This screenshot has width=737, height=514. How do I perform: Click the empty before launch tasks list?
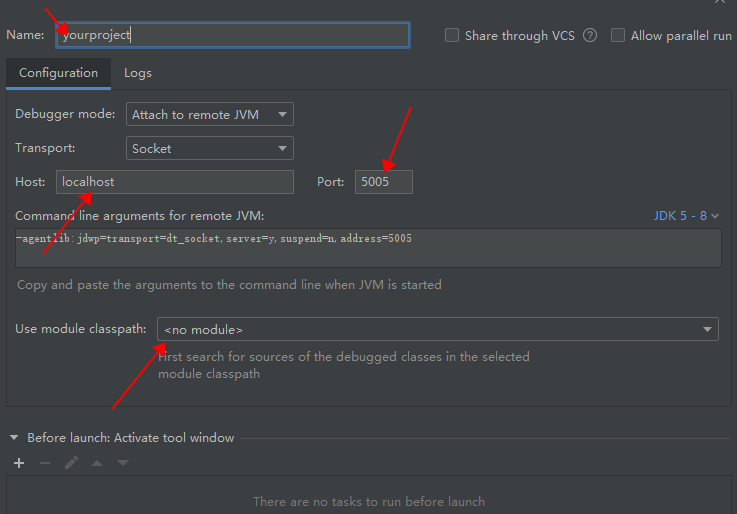pos(368,495)
